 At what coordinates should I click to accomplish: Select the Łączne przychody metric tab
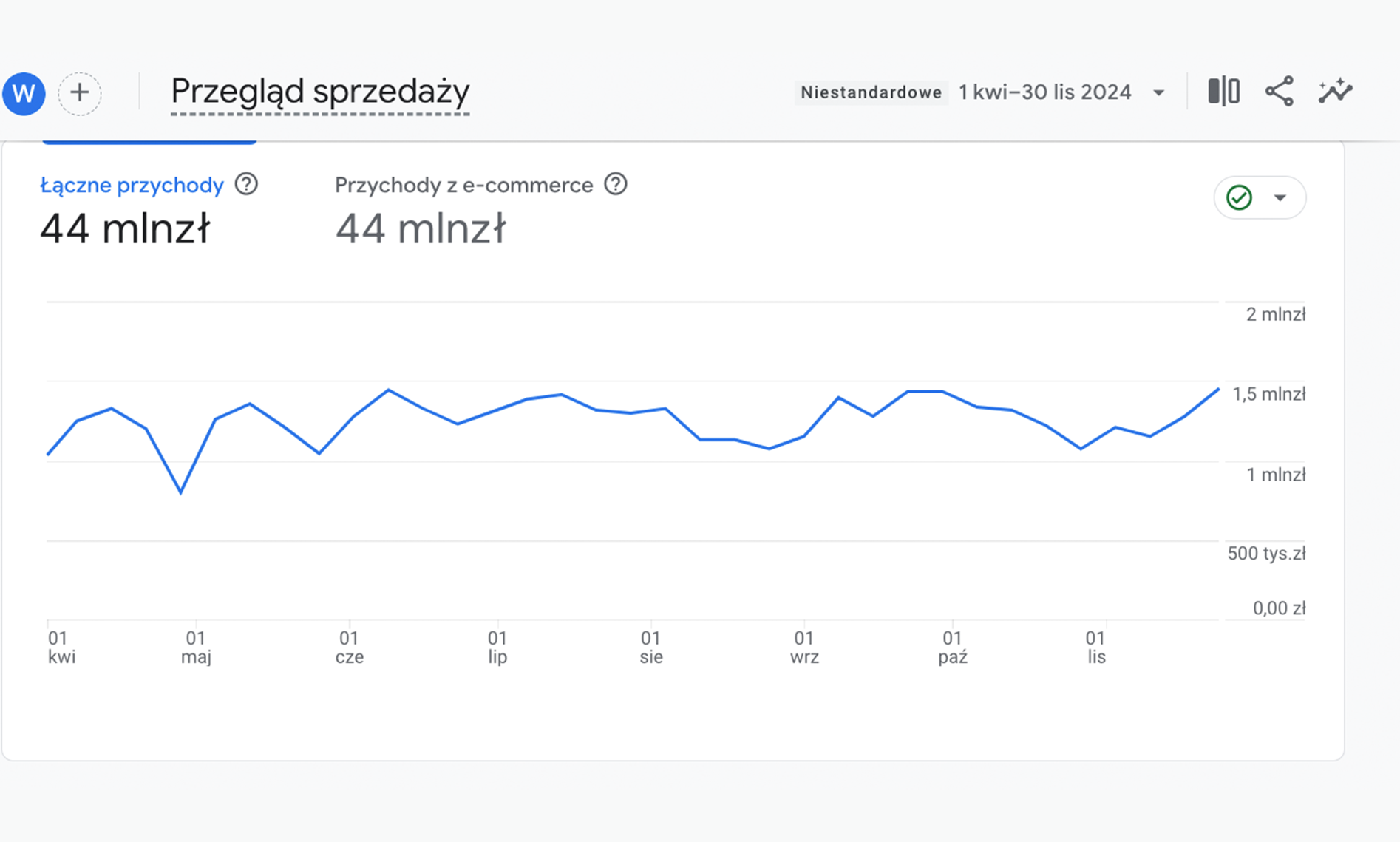[x=132, y=185]
